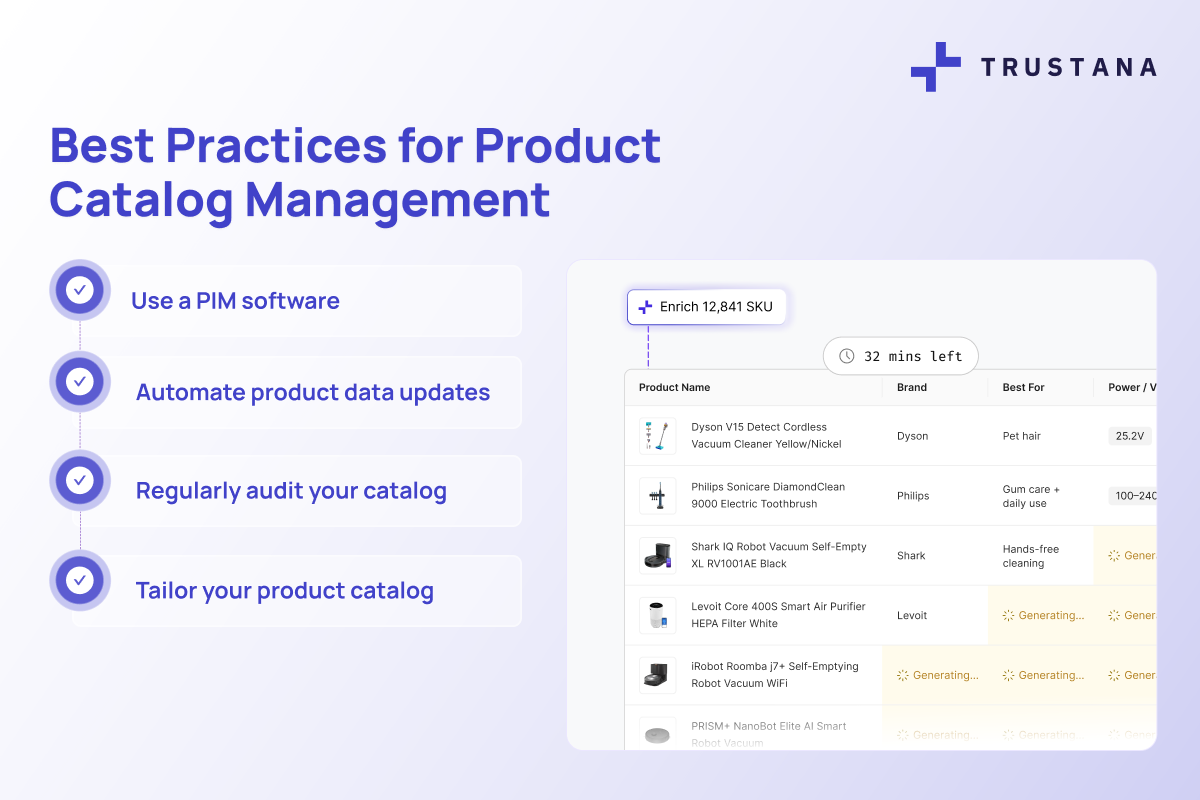Viewport: 1200px width, 800px height.
Task: Click the Shark IQ Robot Vacuum thumbnail
Action: click(658, 556)
